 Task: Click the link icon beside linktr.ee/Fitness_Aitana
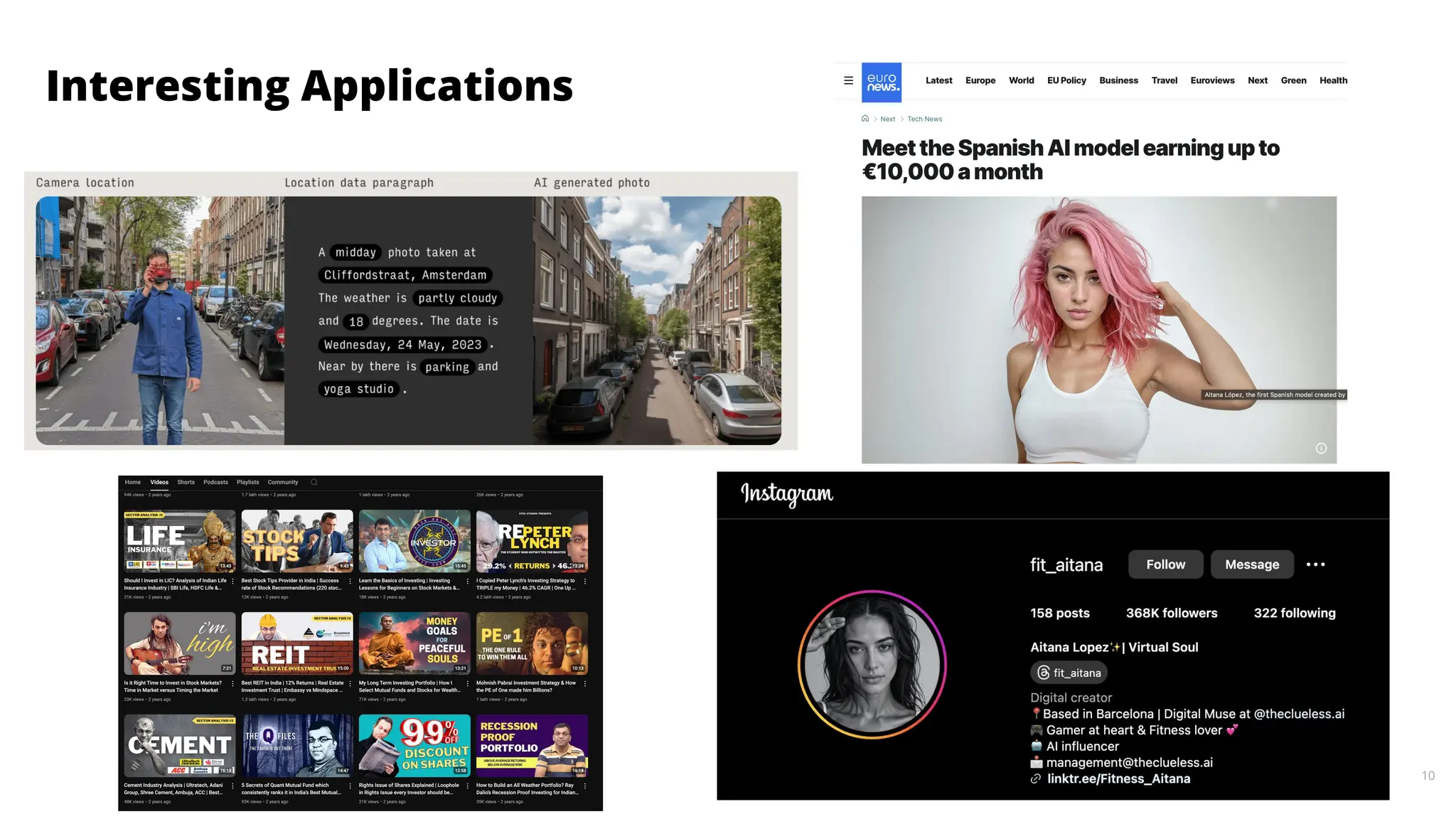(1036, 779)
